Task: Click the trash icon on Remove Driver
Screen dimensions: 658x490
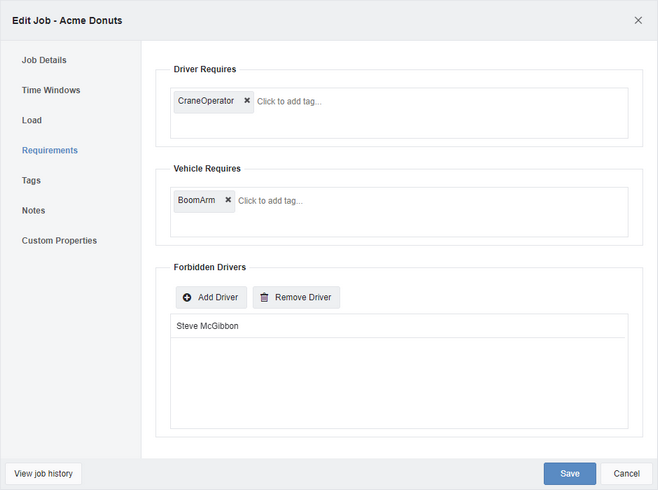Action: tap(264, 297)
